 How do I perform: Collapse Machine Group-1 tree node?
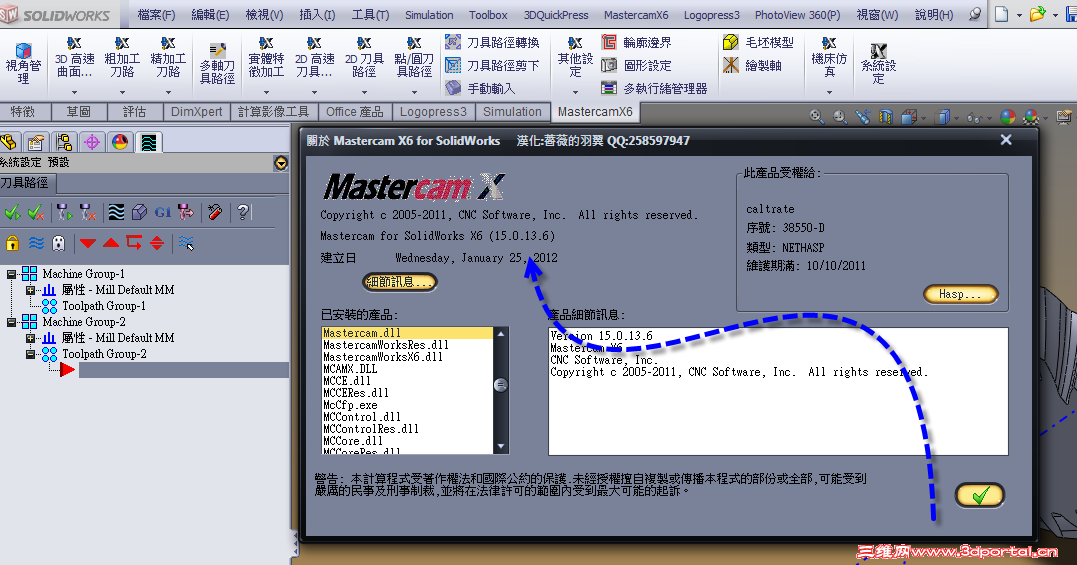pos(12,274)
